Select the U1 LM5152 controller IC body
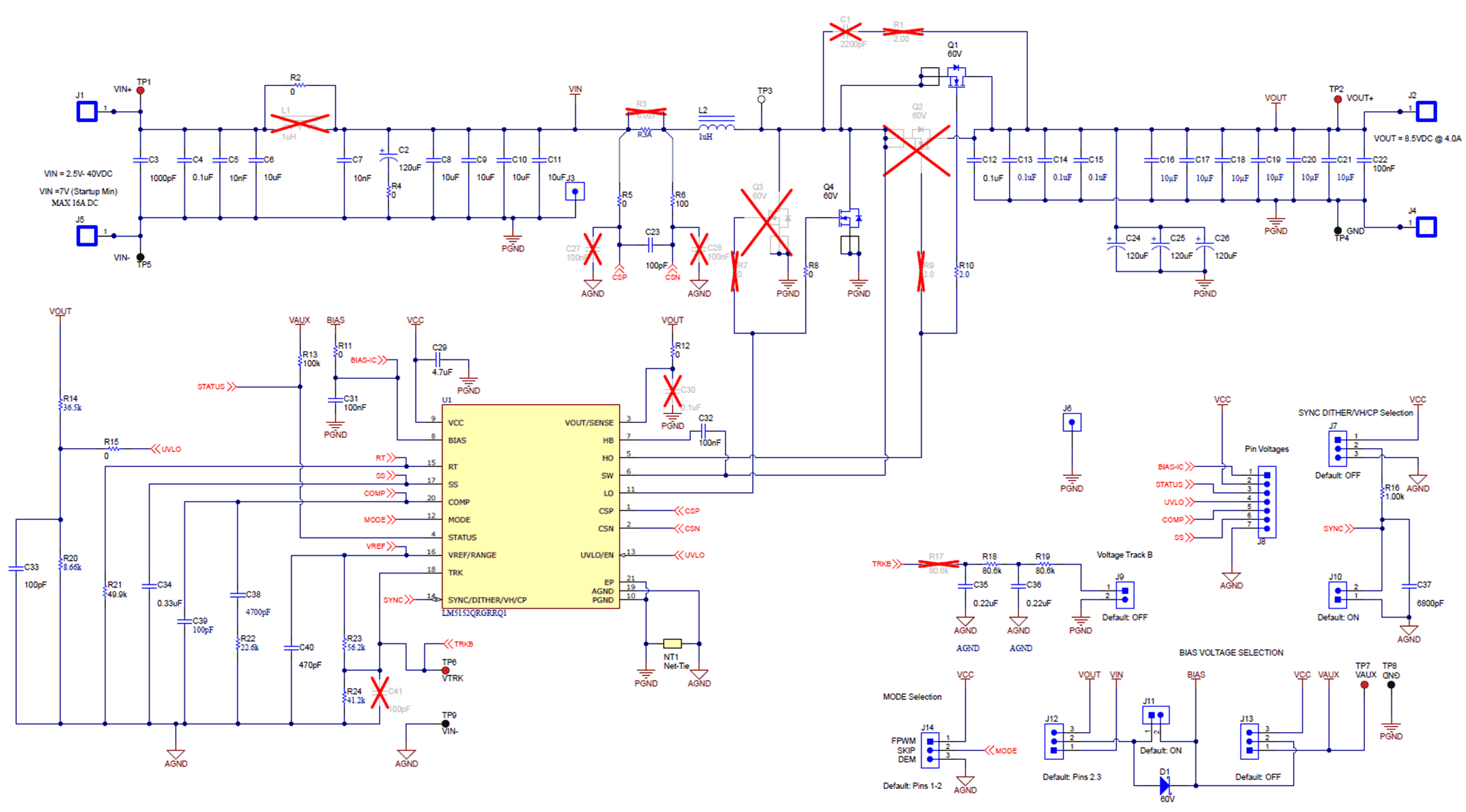The height and width of the screenshot is (812, 1466). tap(530, 507)
